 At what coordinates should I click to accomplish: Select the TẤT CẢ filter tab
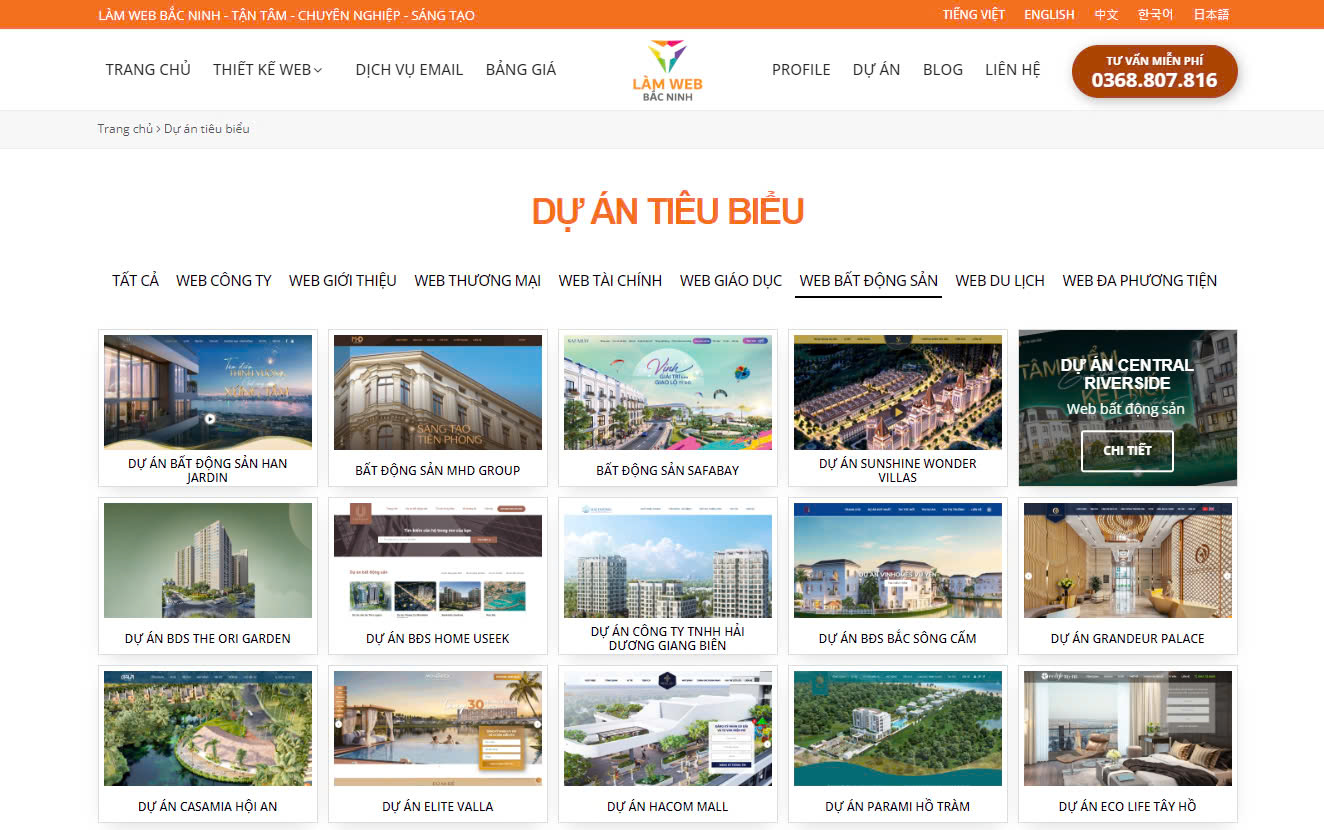point(135,281)
